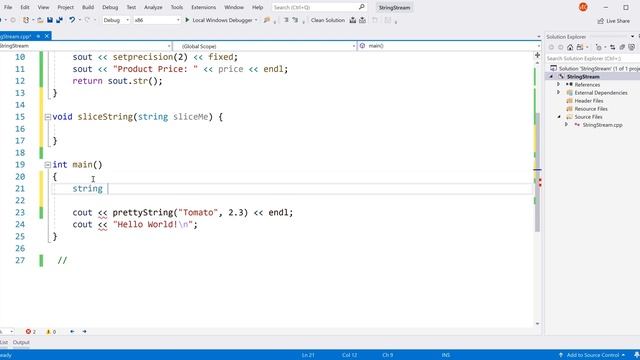Start the Local Windows Debugger play button
Screen dimensions: 640x360
(187, 20)
